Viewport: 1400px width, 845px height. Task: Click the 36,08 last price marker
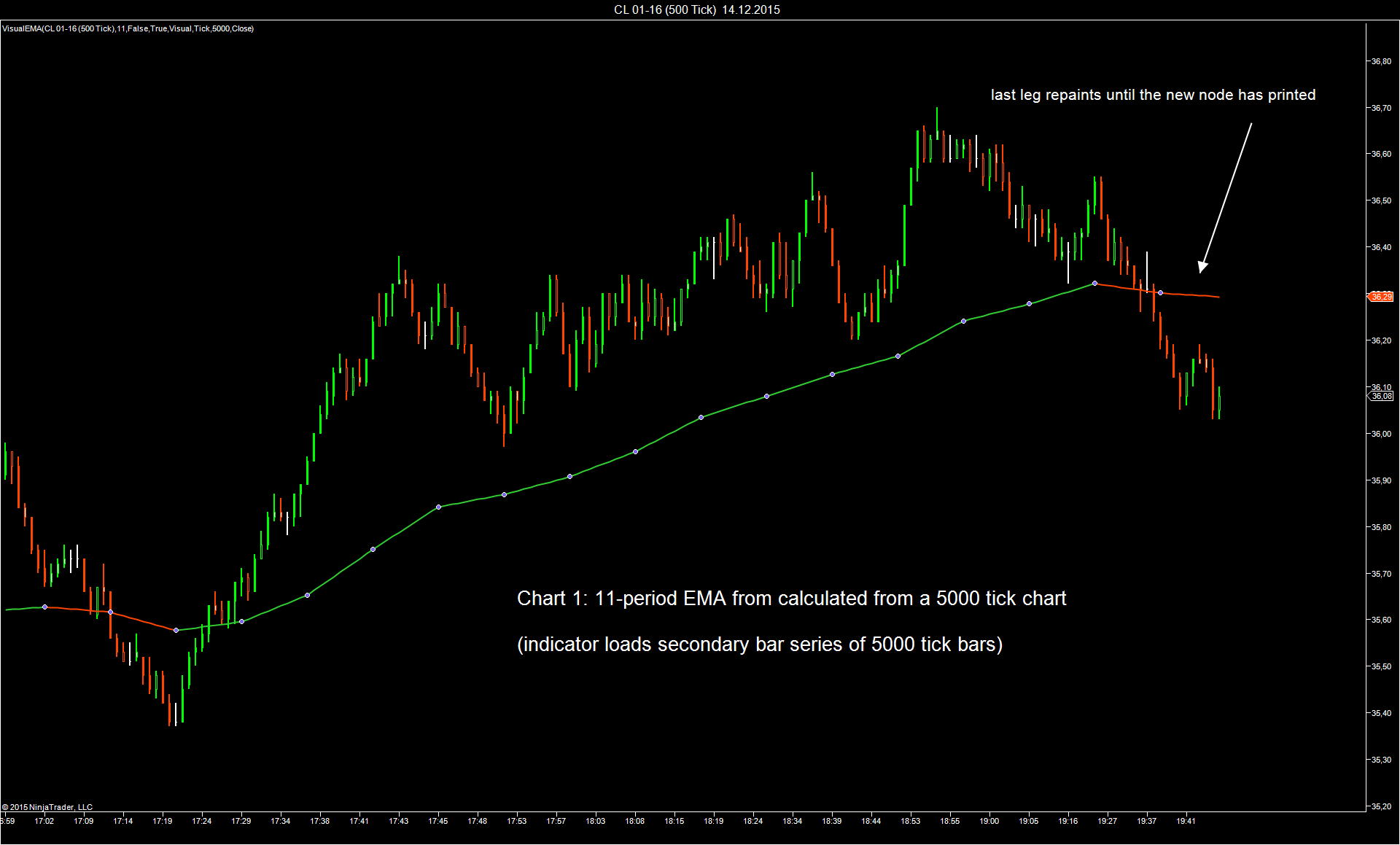click(x=1381, y=396)
